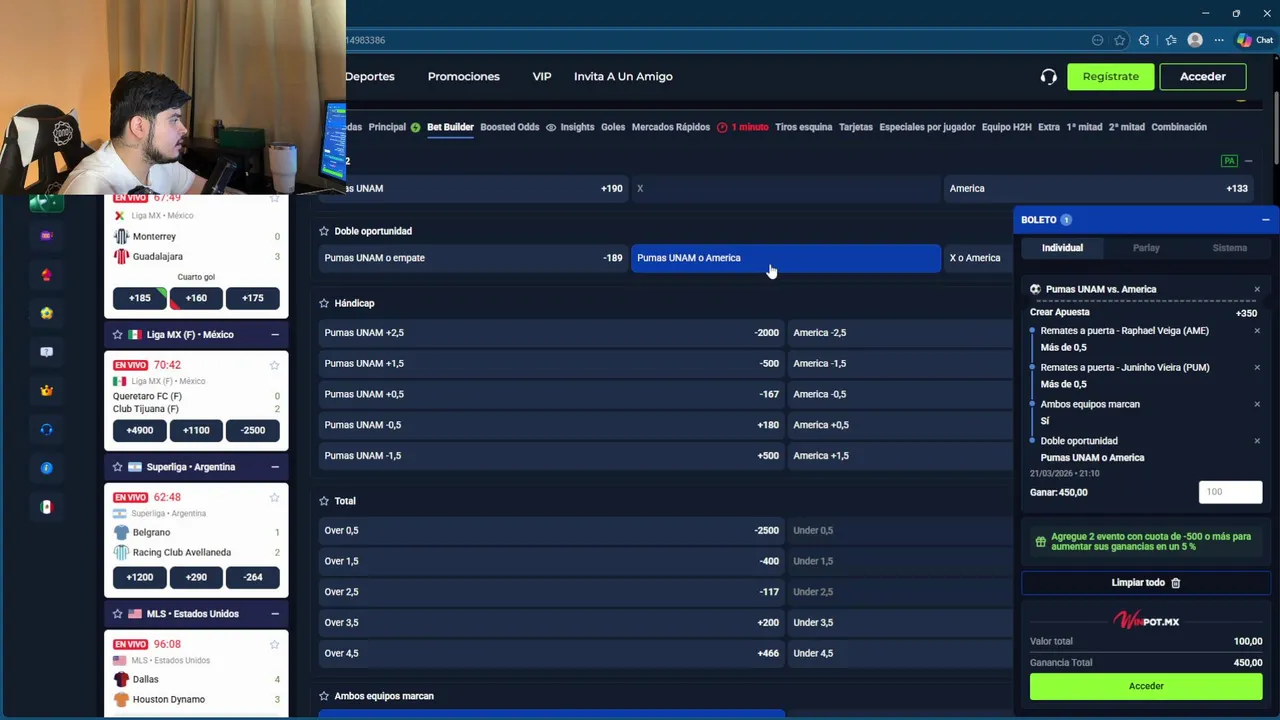Select Pumas UNAM o empate -189

click(473, 258)
